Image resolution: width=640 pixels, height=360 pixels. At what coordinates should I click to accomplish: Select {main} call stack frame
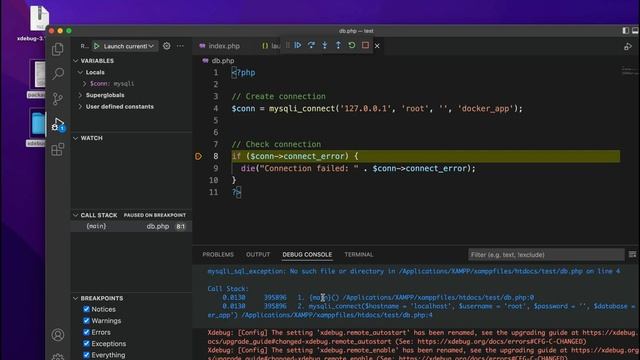[x=131, y=226]
